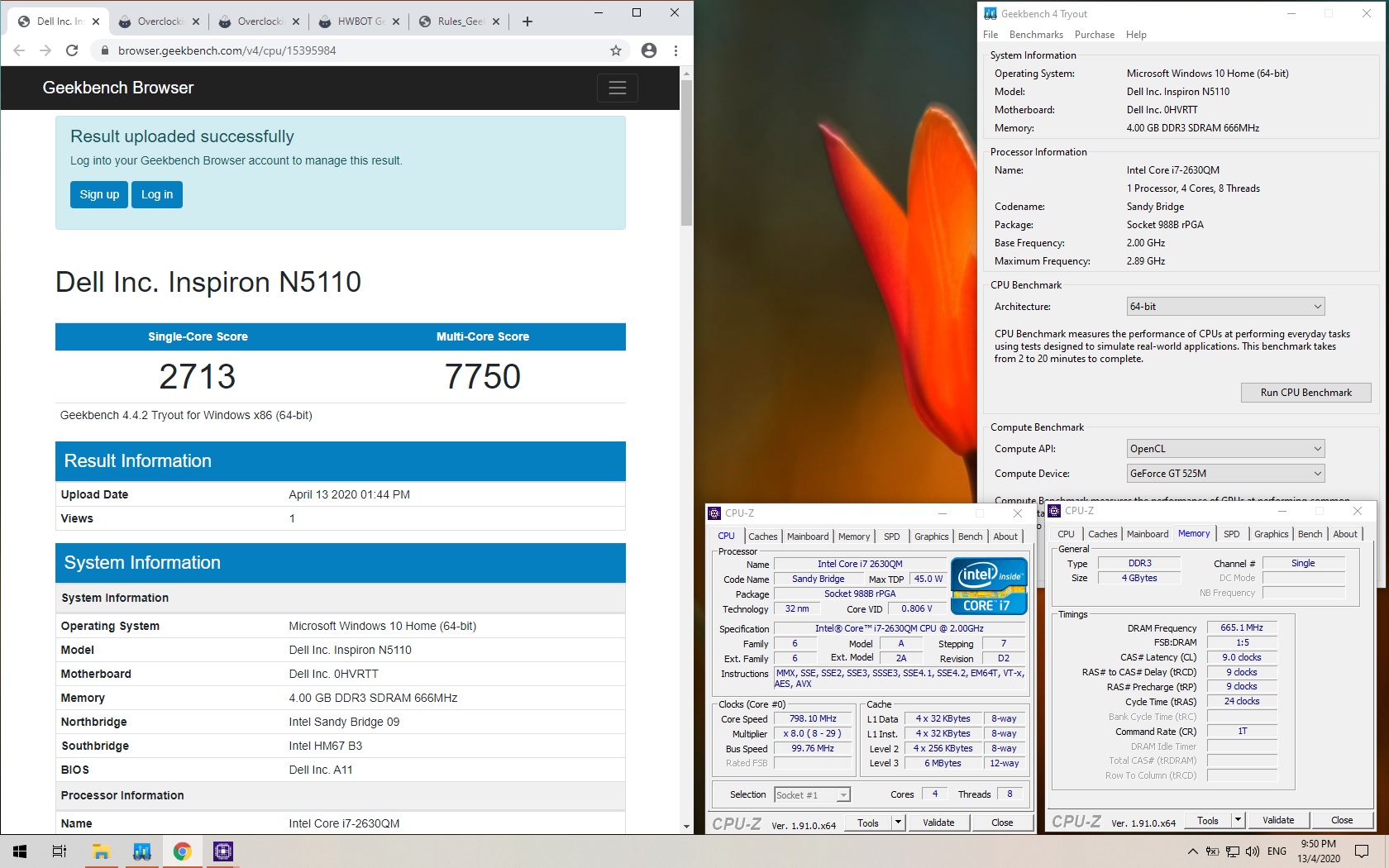Viewport: 1389px width, 868px height.
Task: Click the Sign up button
Action: tap(99, 194)
